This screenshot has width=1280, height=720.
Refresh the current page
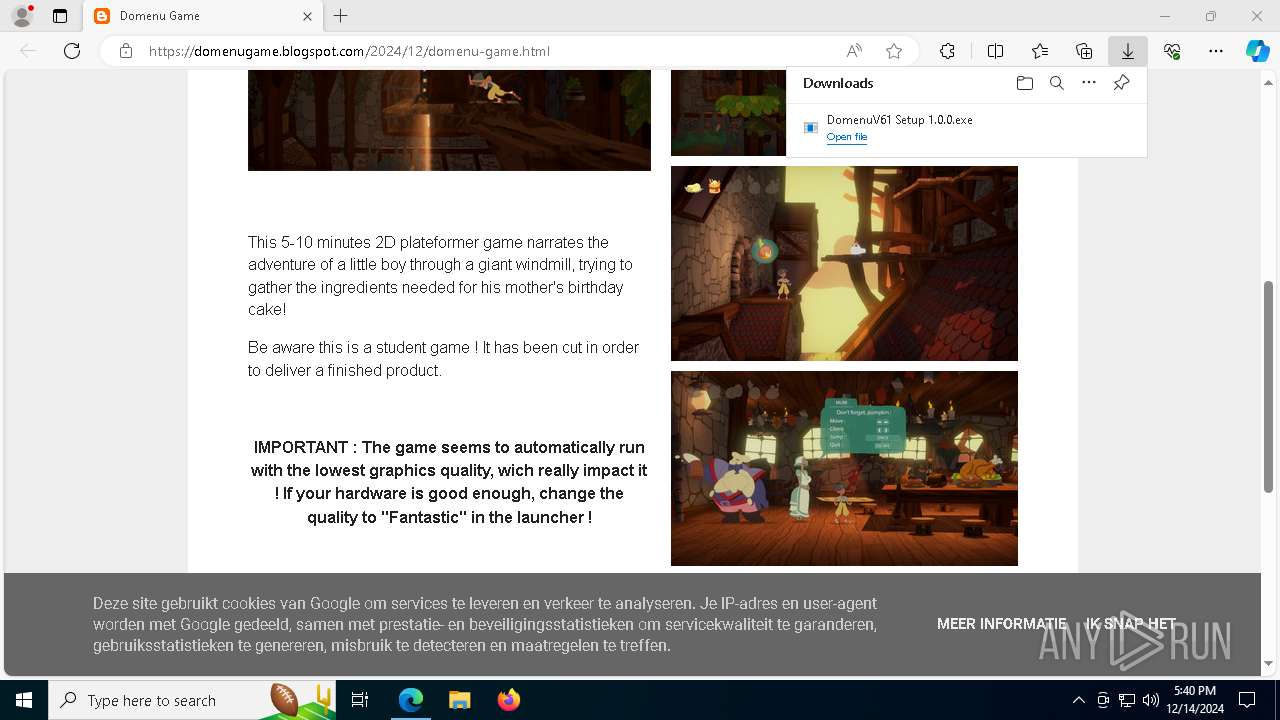click(x=72, y=51)
